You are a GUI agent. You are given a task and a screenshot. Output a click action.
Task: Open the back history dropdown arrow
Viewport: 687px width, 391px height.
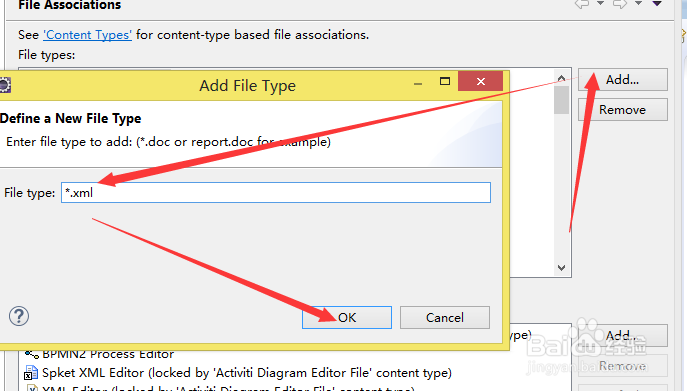(600, 4)
